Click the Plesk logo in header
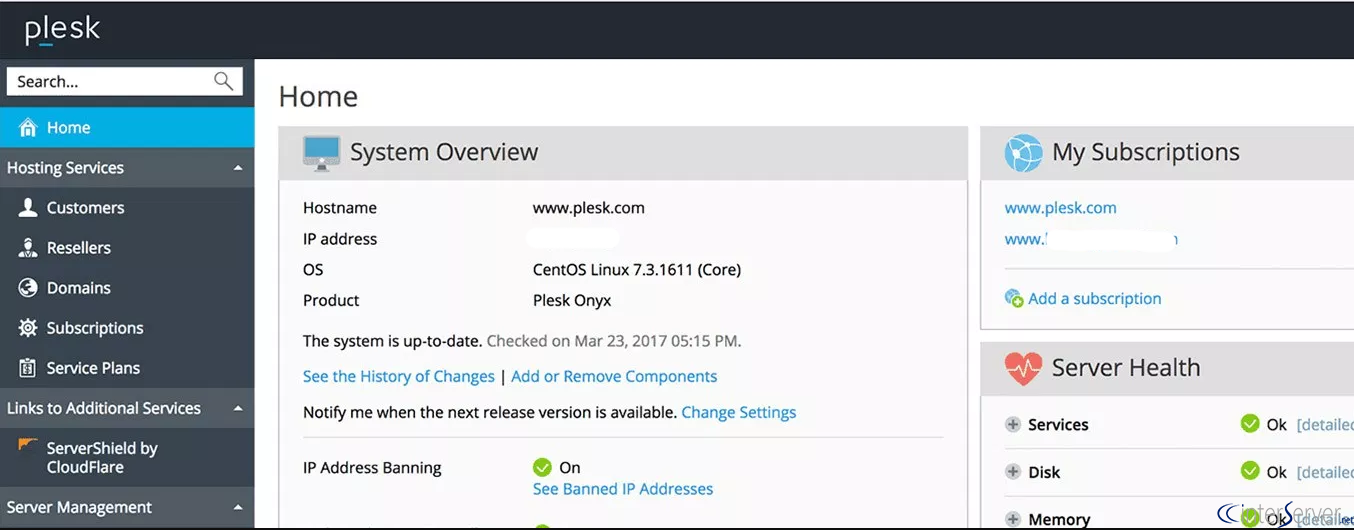This screenshot has height=530, width=1354. [62, 29]
